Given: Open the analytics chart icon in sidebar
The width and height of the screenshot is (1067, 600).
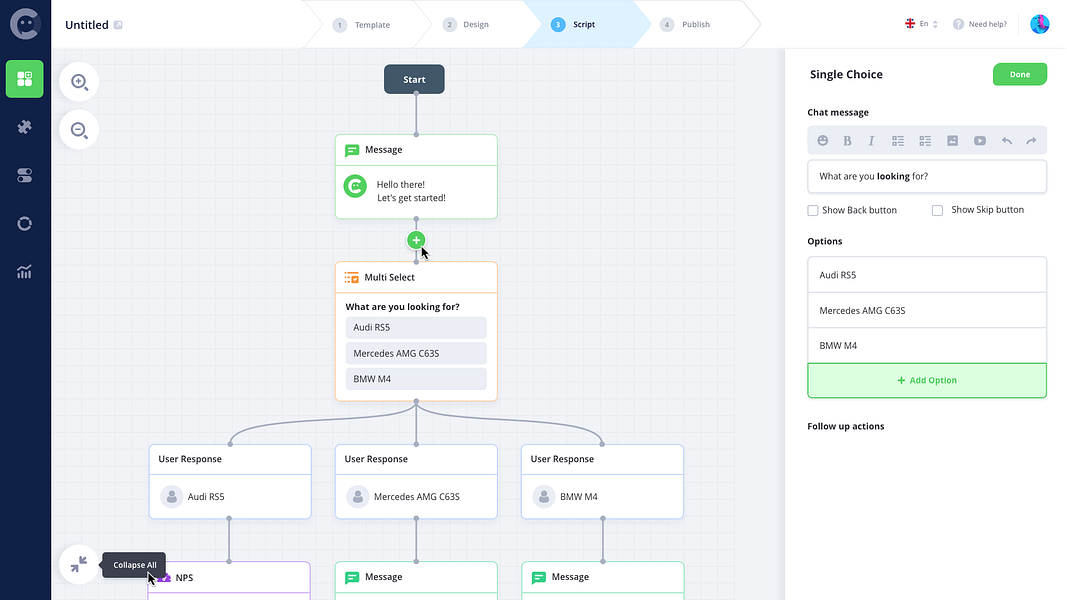Looking at the screenshot, I should point(24,272).
